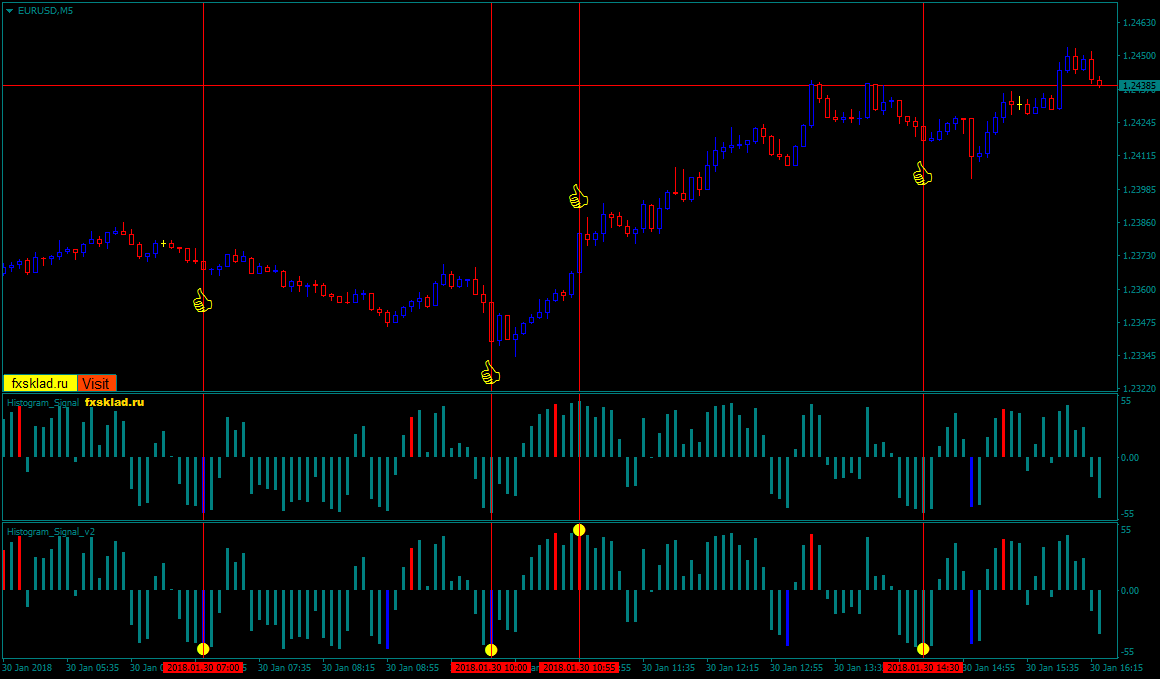Click the 2018.01.30 14:30 time marker
1160x679 pixels.
coord(923,667)
